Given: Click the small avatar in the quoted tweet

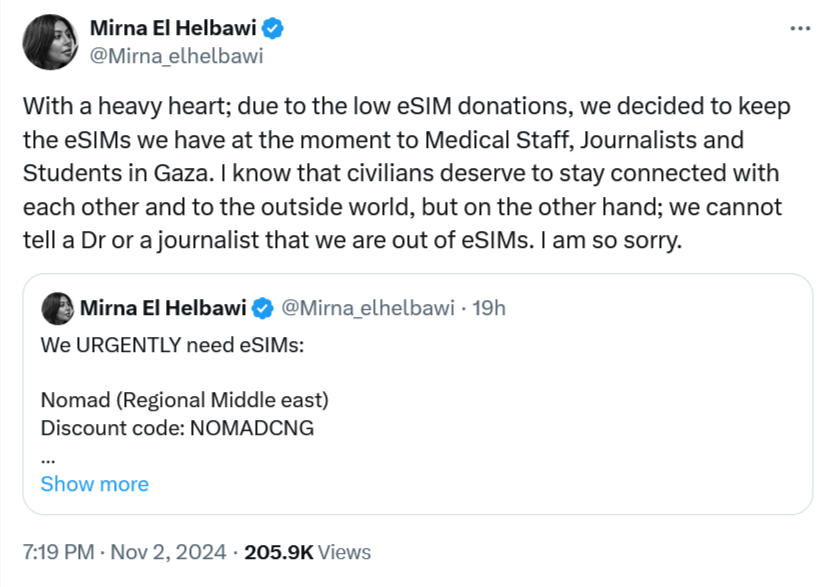Looking at the screenshot, I should 59,308.
